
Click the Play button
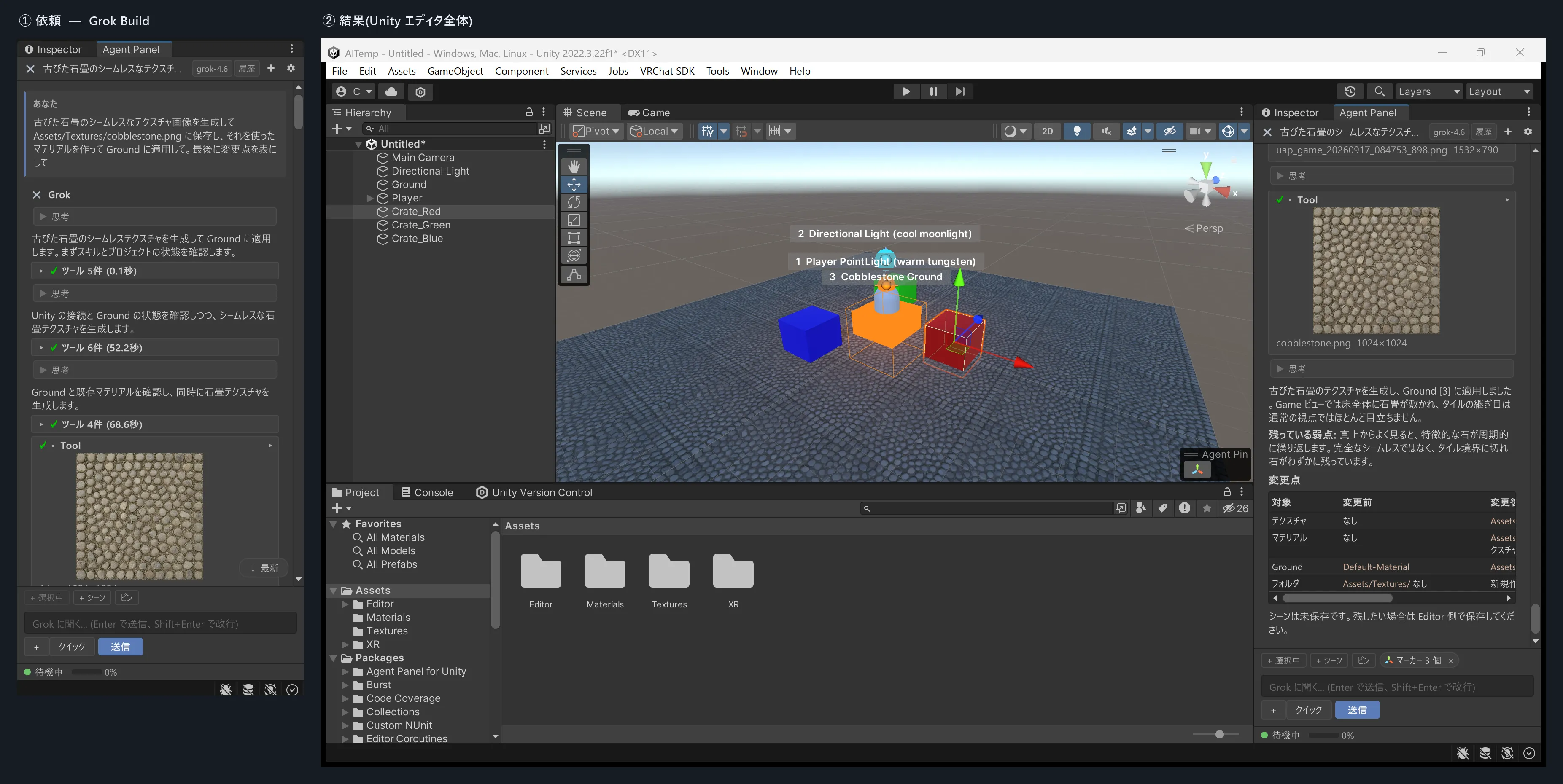[x=906, y=91]
